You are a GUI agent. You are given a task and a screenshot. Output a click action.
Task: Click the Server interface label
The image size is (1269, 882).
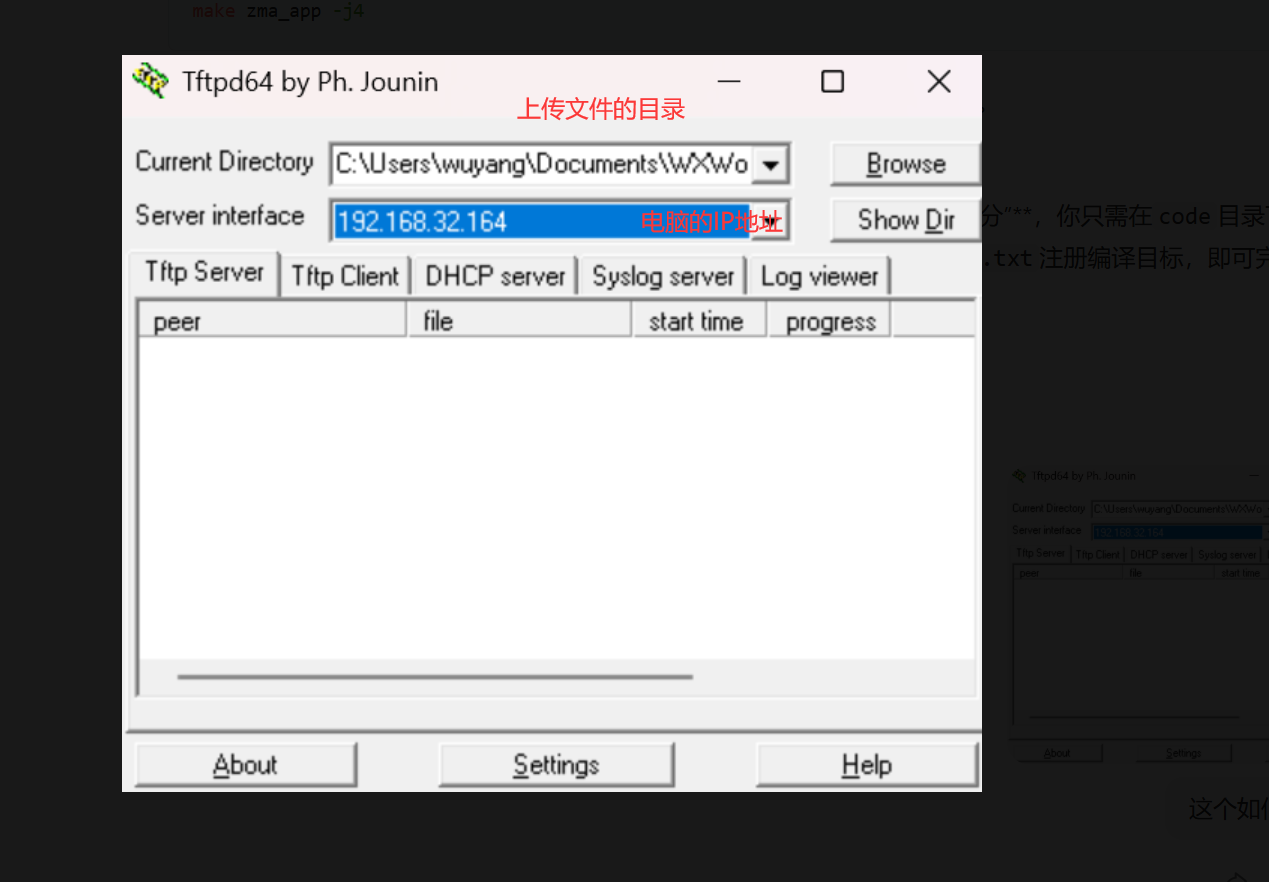point(219,216)
